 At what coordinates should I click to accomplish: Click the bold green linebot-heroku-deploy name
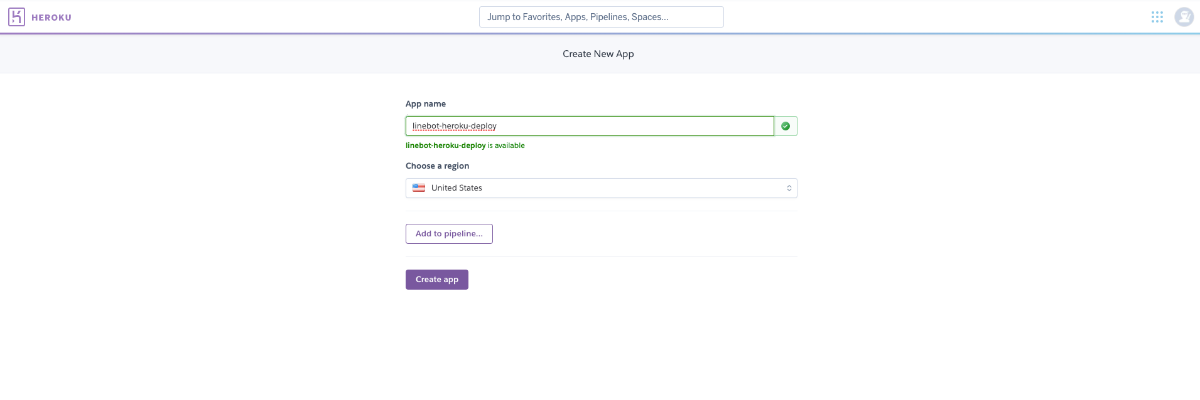[x=445, y=145]
